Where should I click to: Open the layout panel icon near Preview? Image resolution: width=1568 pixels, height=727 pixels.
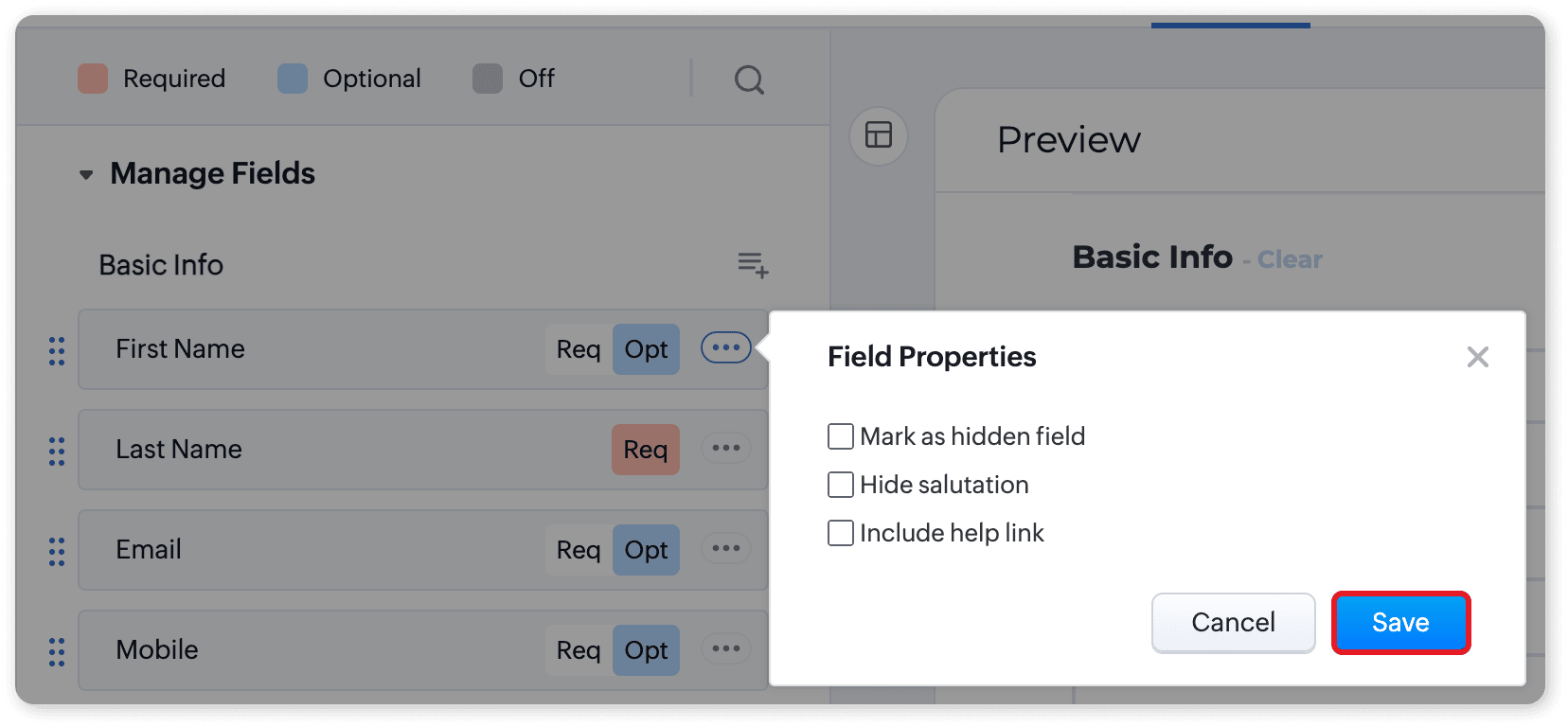(879, 135)
